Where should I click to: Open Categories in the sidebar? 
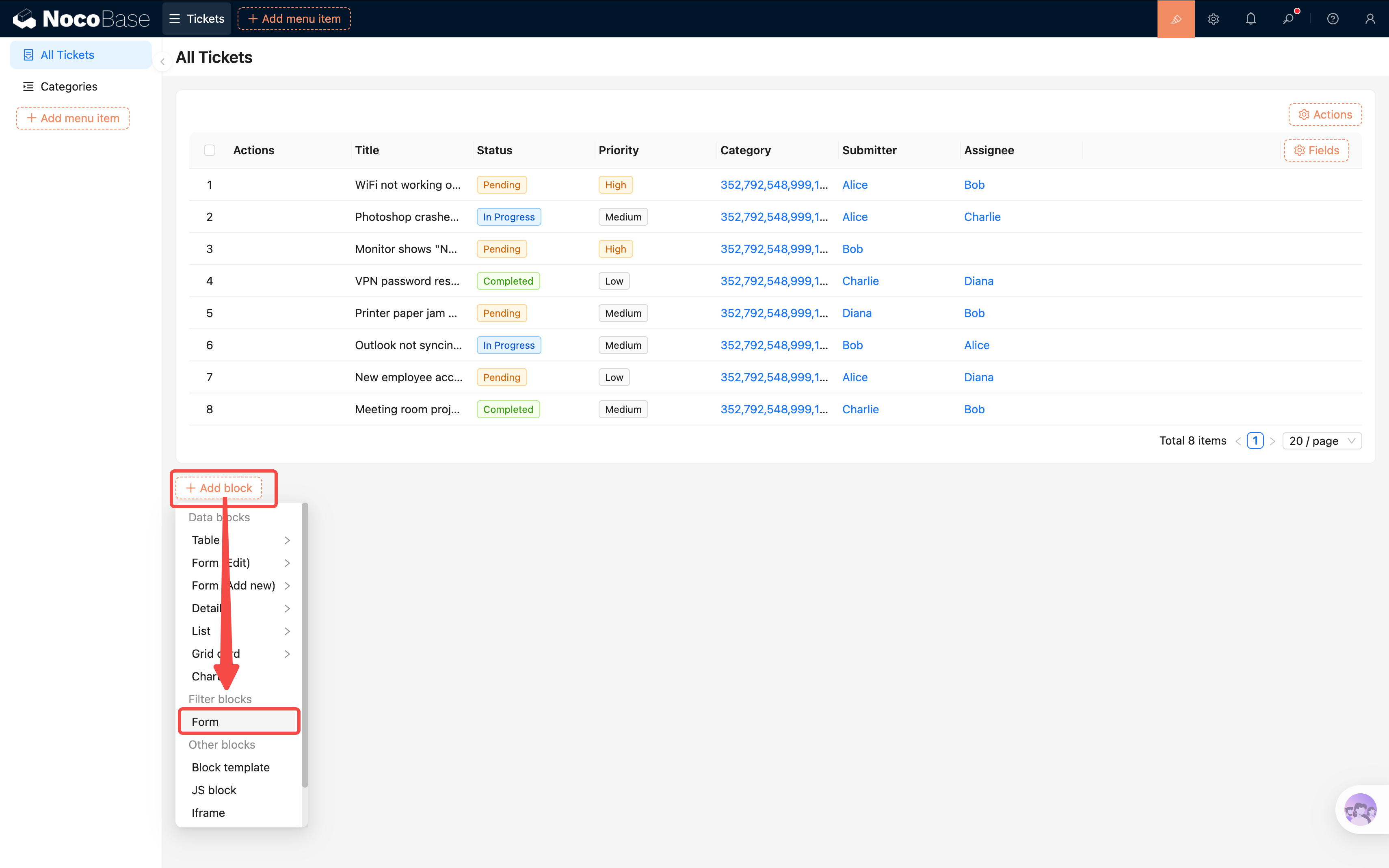(x=69, y=87)
